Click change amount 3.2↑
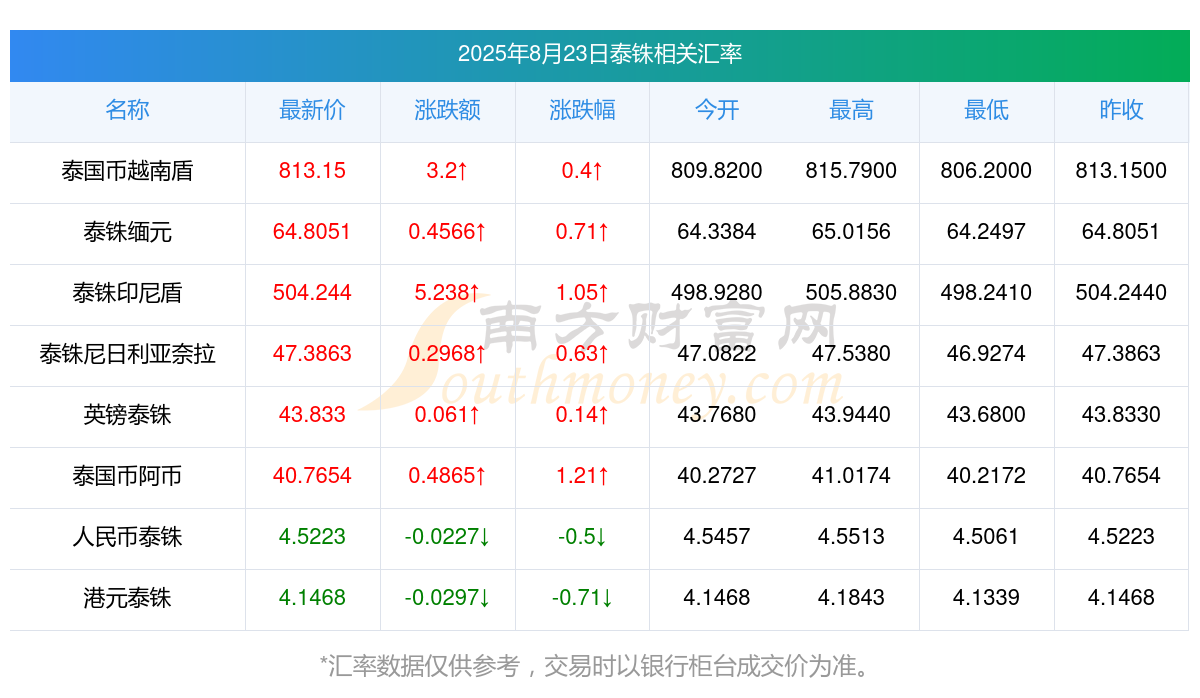Viewport: 1200px width, 698px height. pos(447,171)
